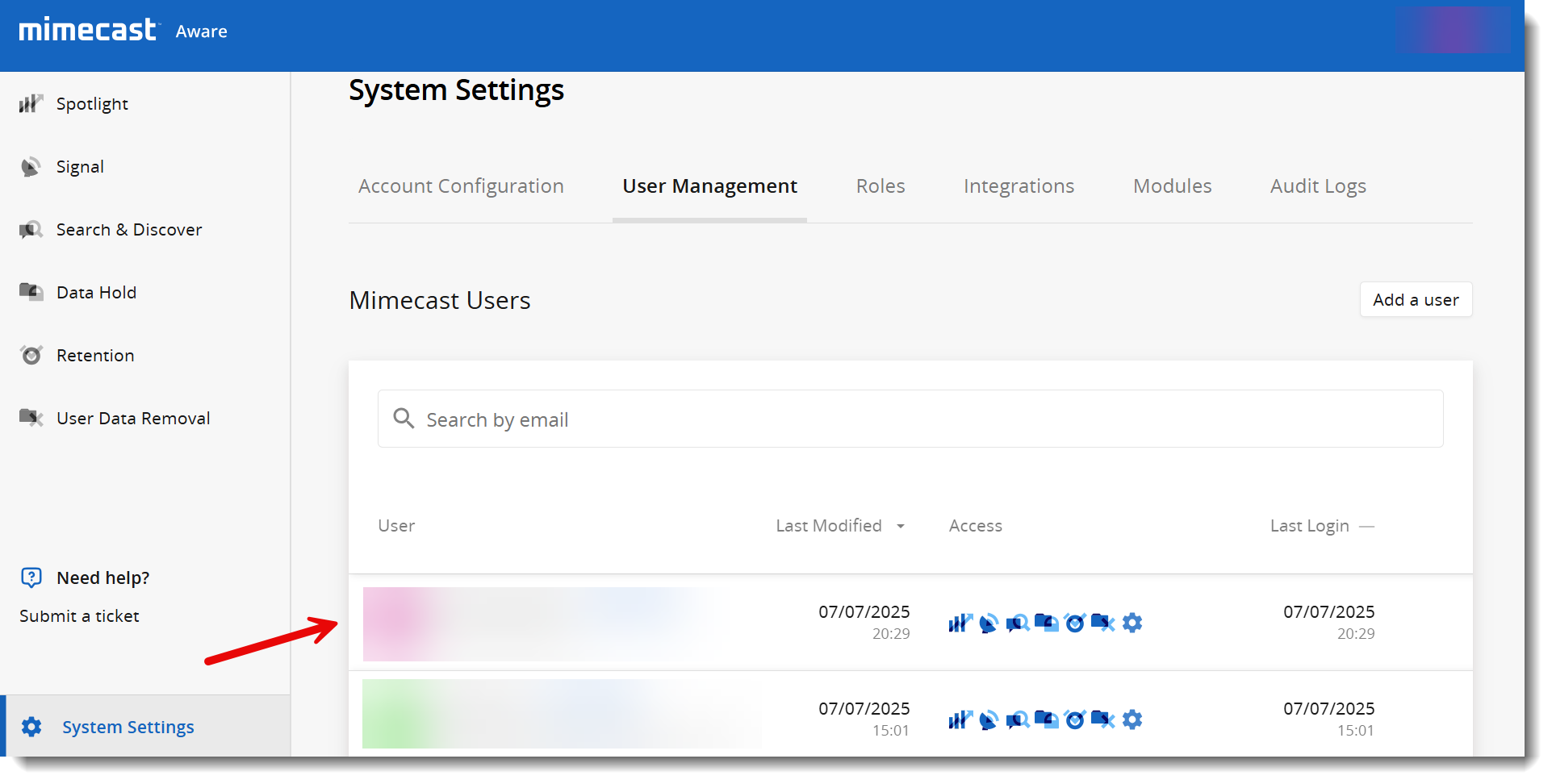Switch to the Roles tab
This screenshot has height=784, width=1552.
point(880,186)
